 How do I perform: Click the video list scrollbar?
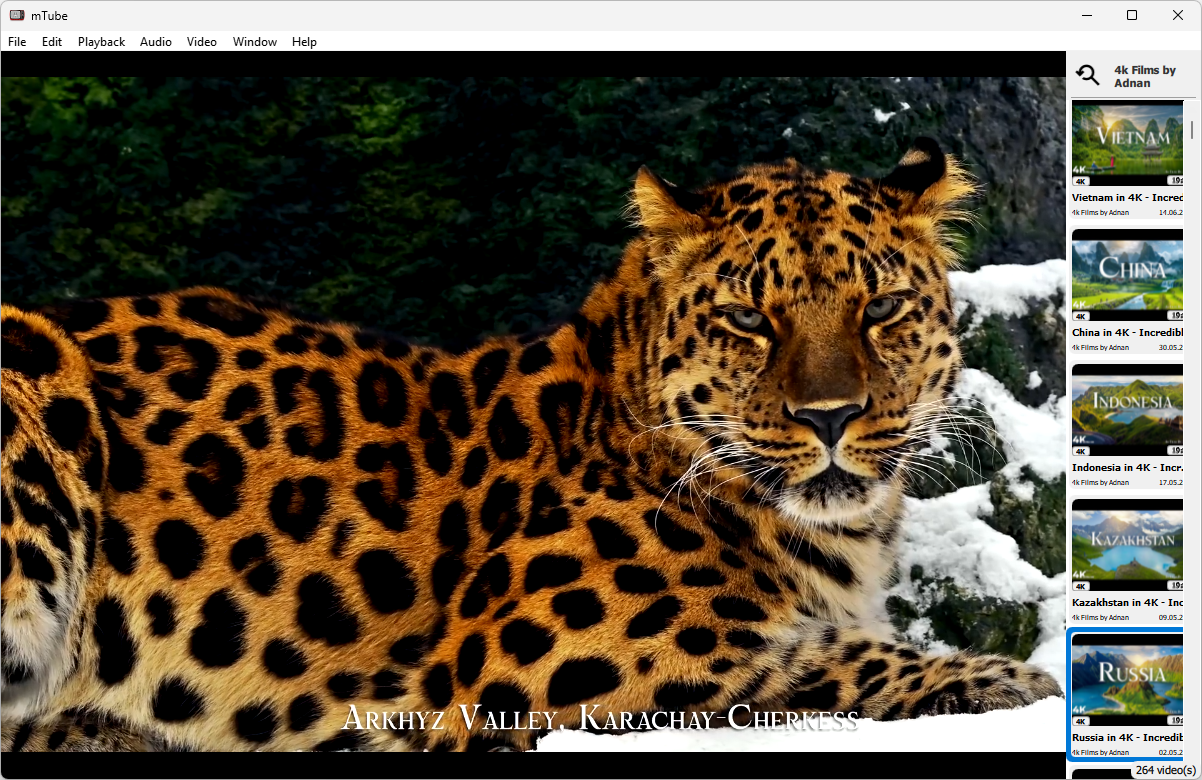point(1190,430)
